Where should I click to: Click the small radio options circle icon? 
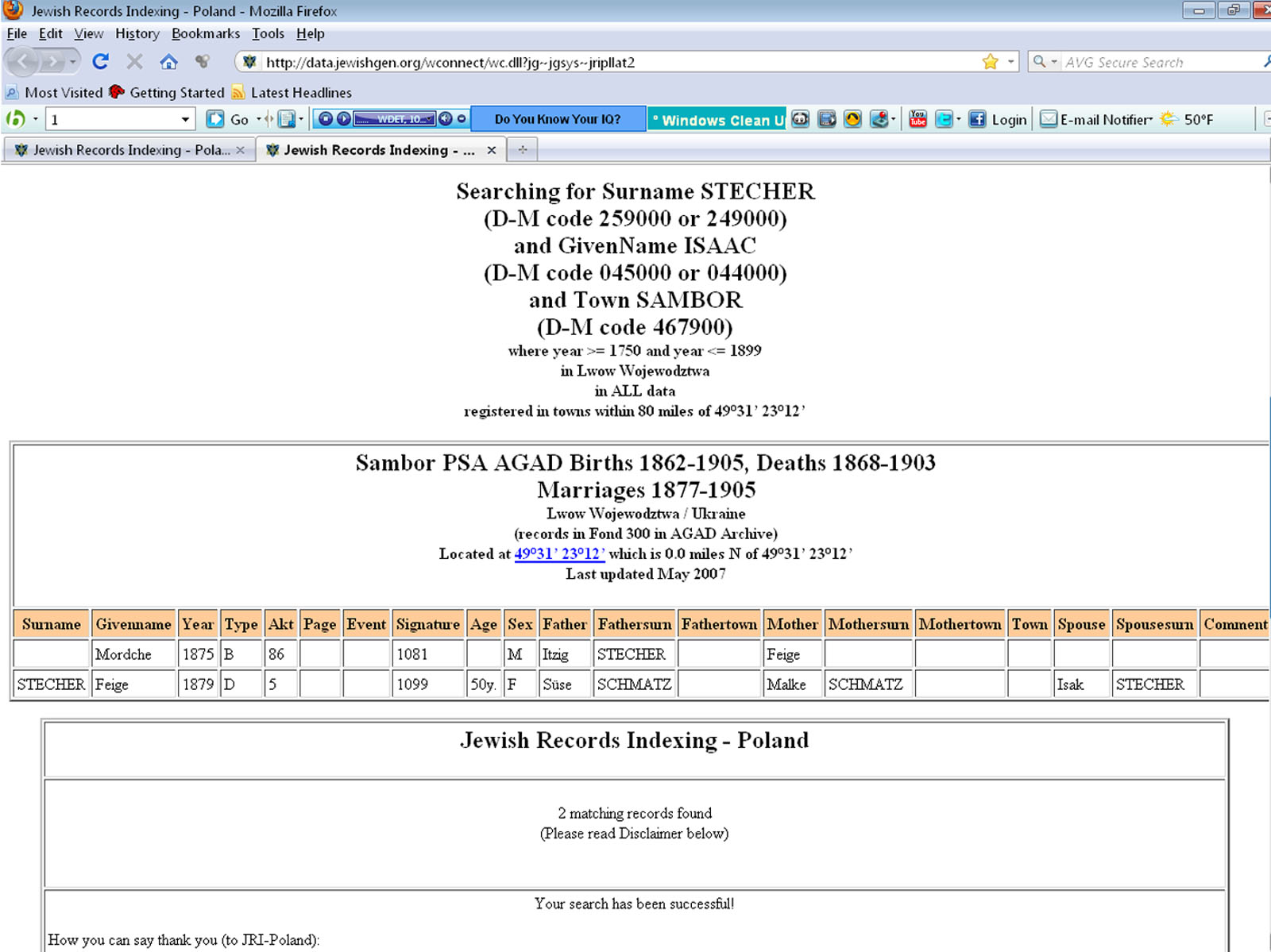[462, 119]
